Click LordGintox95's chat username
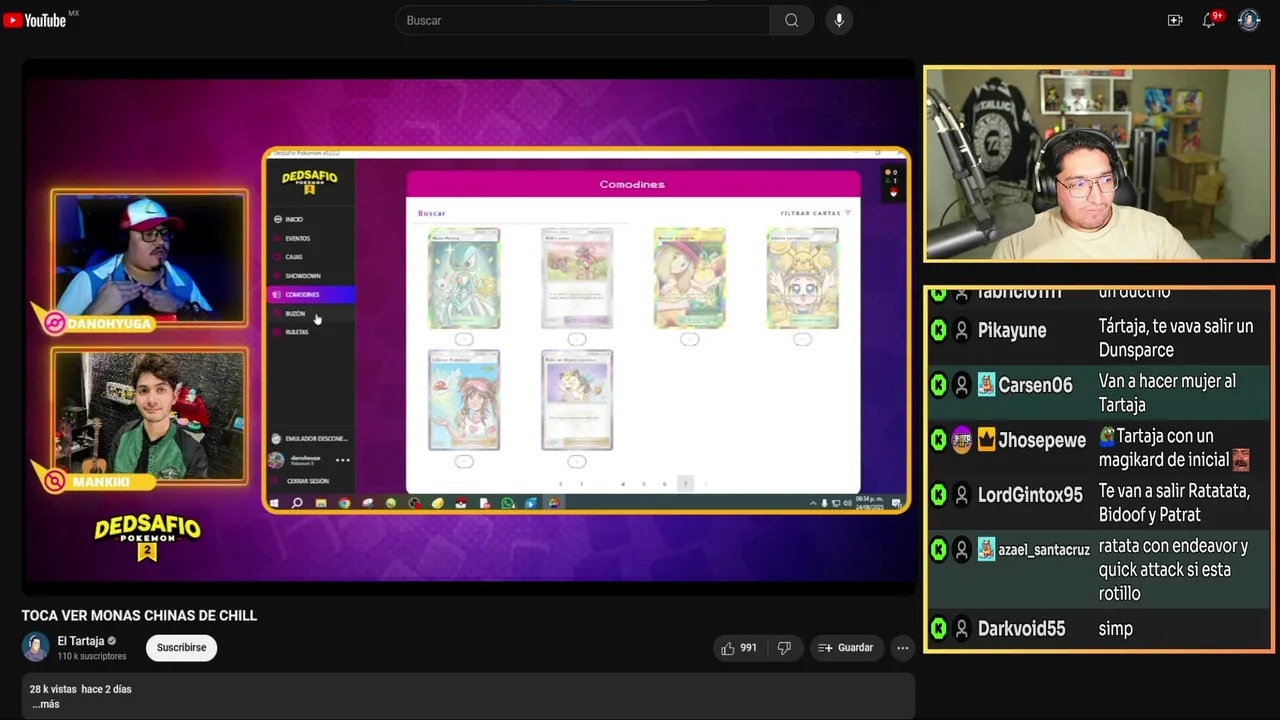1280x720 pixels. point(1030,495)
